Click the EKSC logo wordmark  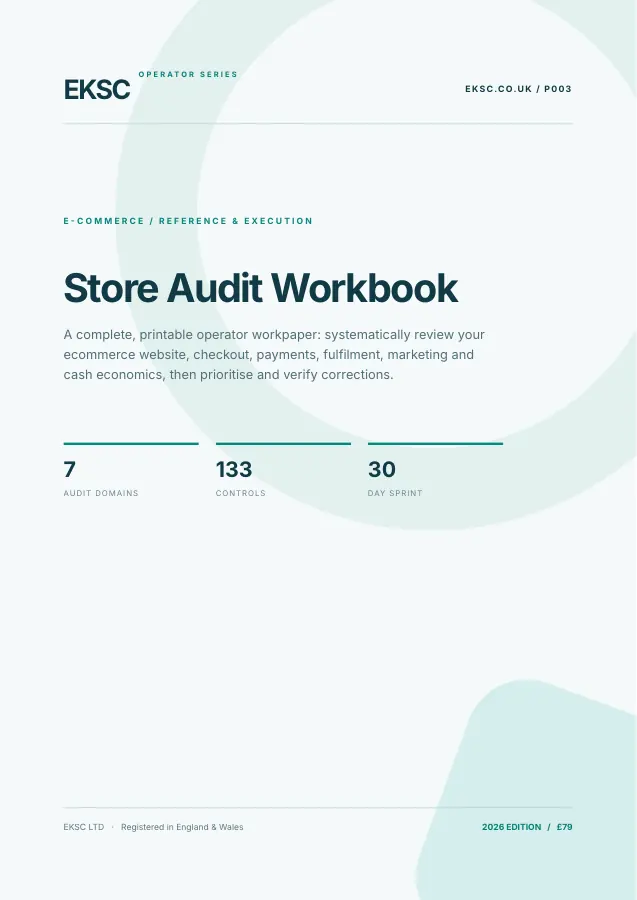coord(97,90)
